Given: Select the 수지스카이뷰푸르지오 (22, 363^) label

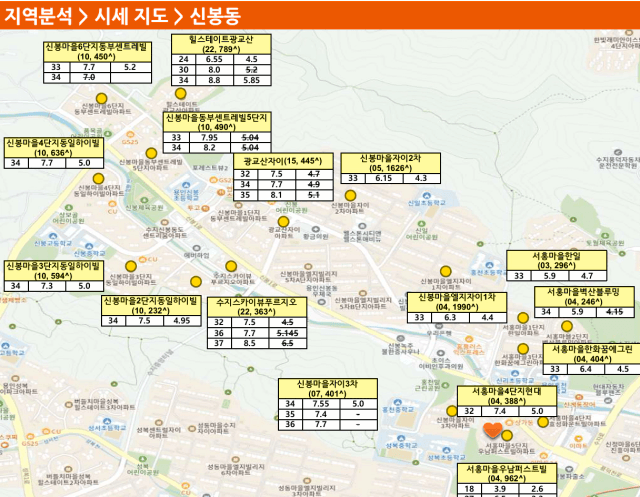Looking at the screenshot, I should click(257, 307).
